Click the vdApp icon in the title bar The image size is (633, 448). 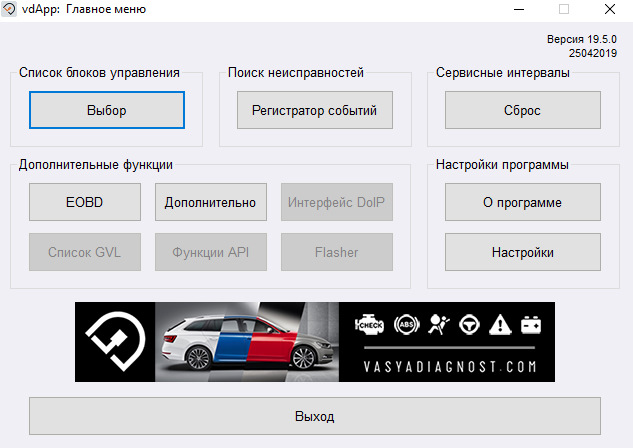9,9
